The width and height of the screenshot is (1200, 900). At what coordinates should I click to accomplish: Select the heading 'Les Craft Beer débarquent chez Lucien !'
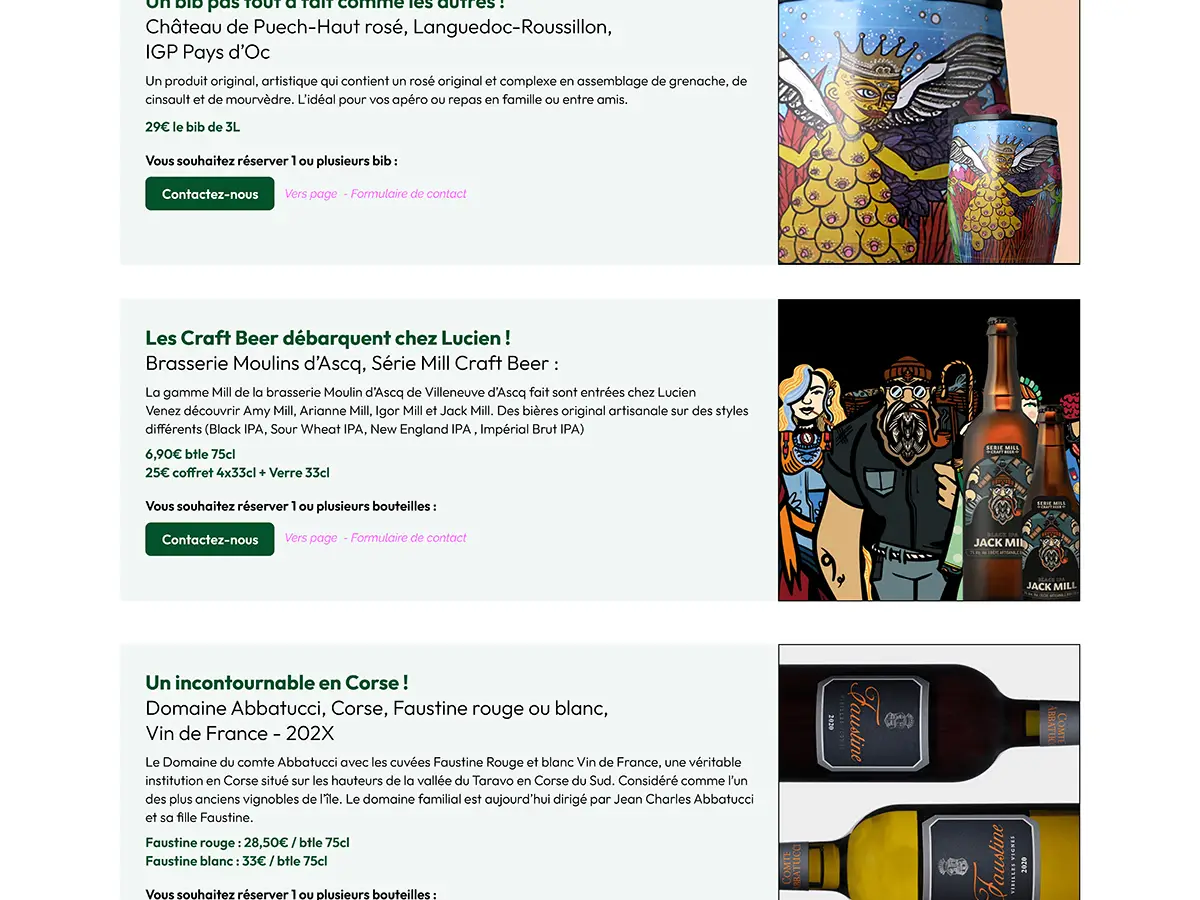click(328, 338)
